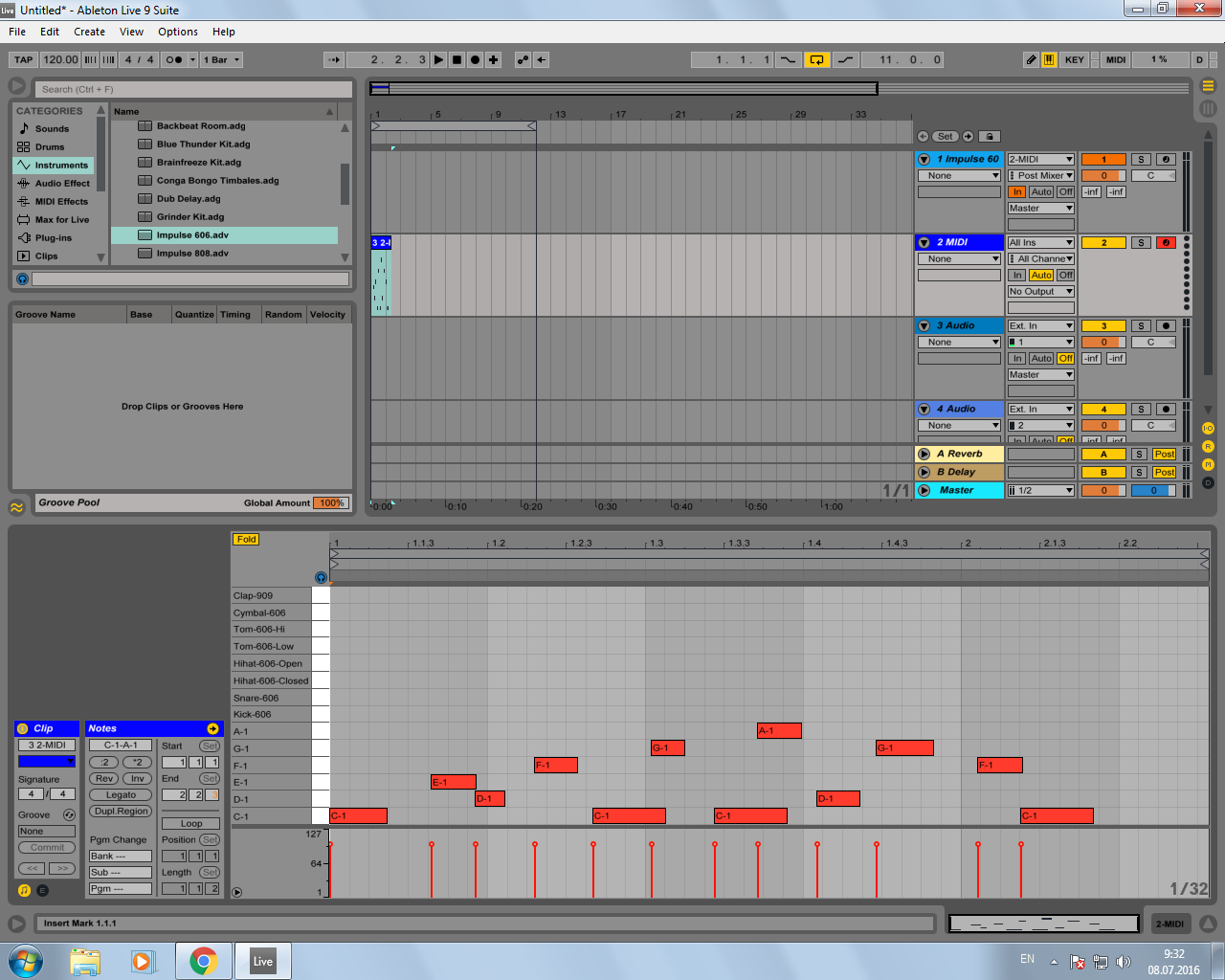Toggle the track activator on 1 Impulse 60
1225x980 pixels.
[x=1102, y=160]
